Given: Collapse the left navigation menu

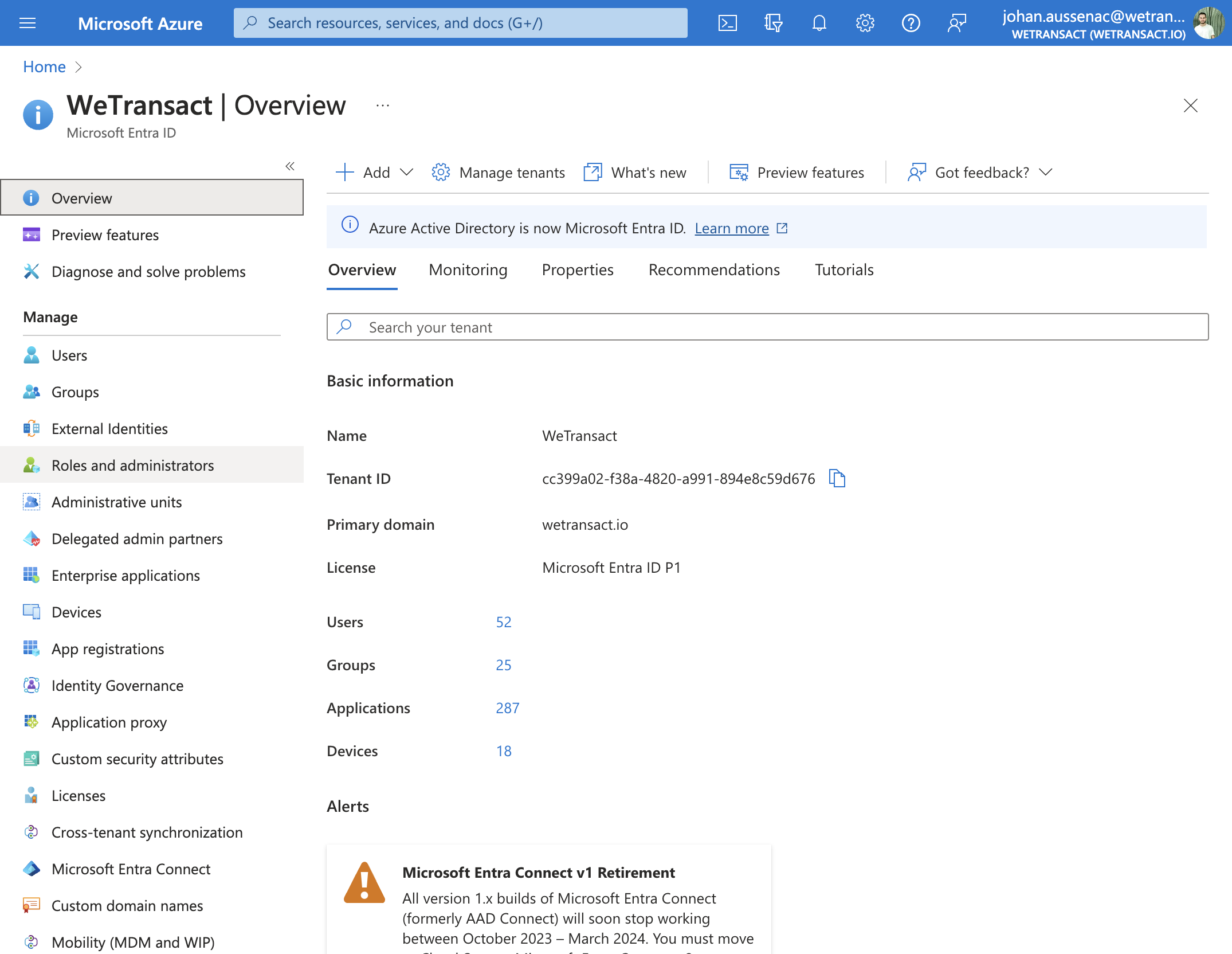Looking at the screenshot, I should (290, 166).
